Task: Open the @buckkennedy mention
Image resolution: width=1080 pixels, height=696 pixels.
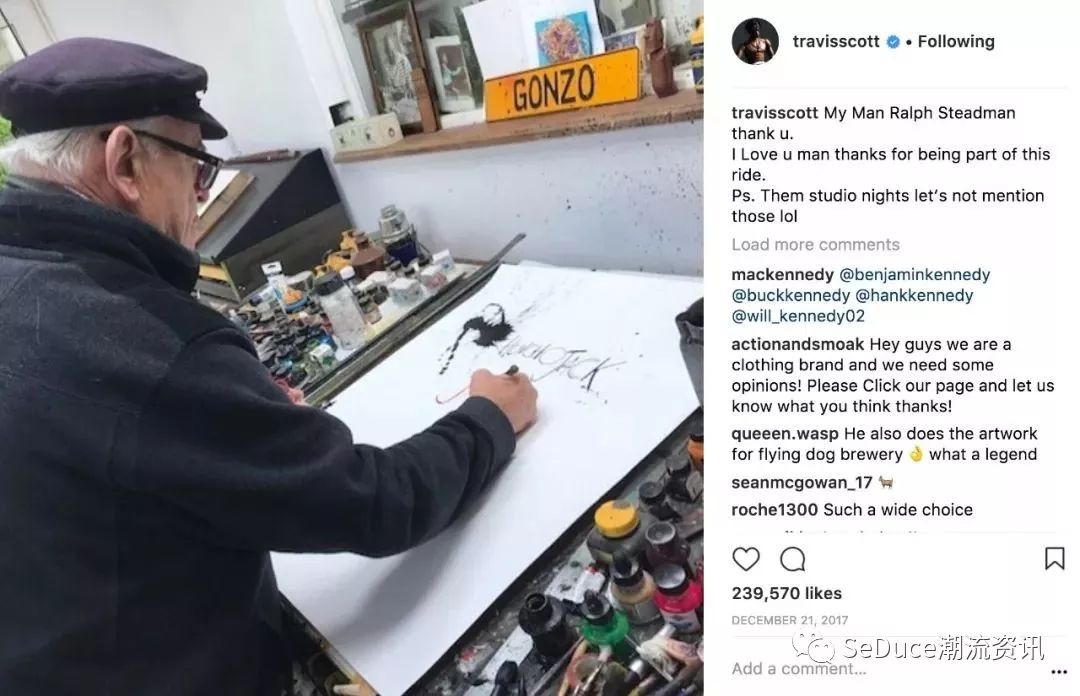Action: 791,295
